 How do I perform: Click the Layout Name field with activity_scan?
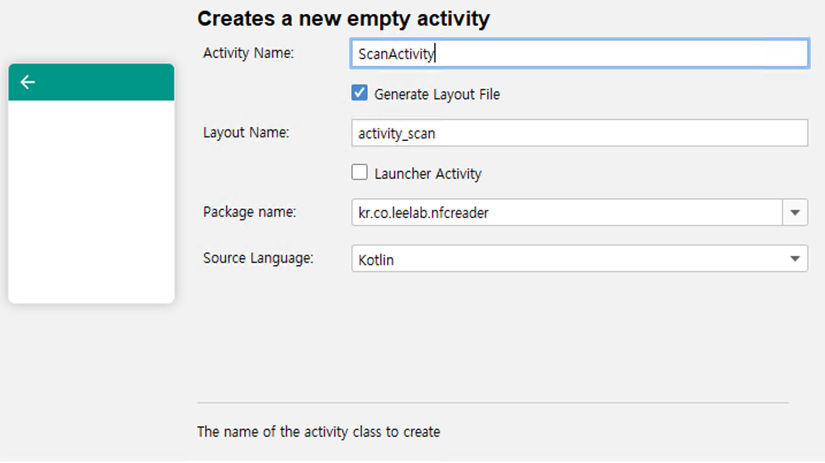[579, 133]
